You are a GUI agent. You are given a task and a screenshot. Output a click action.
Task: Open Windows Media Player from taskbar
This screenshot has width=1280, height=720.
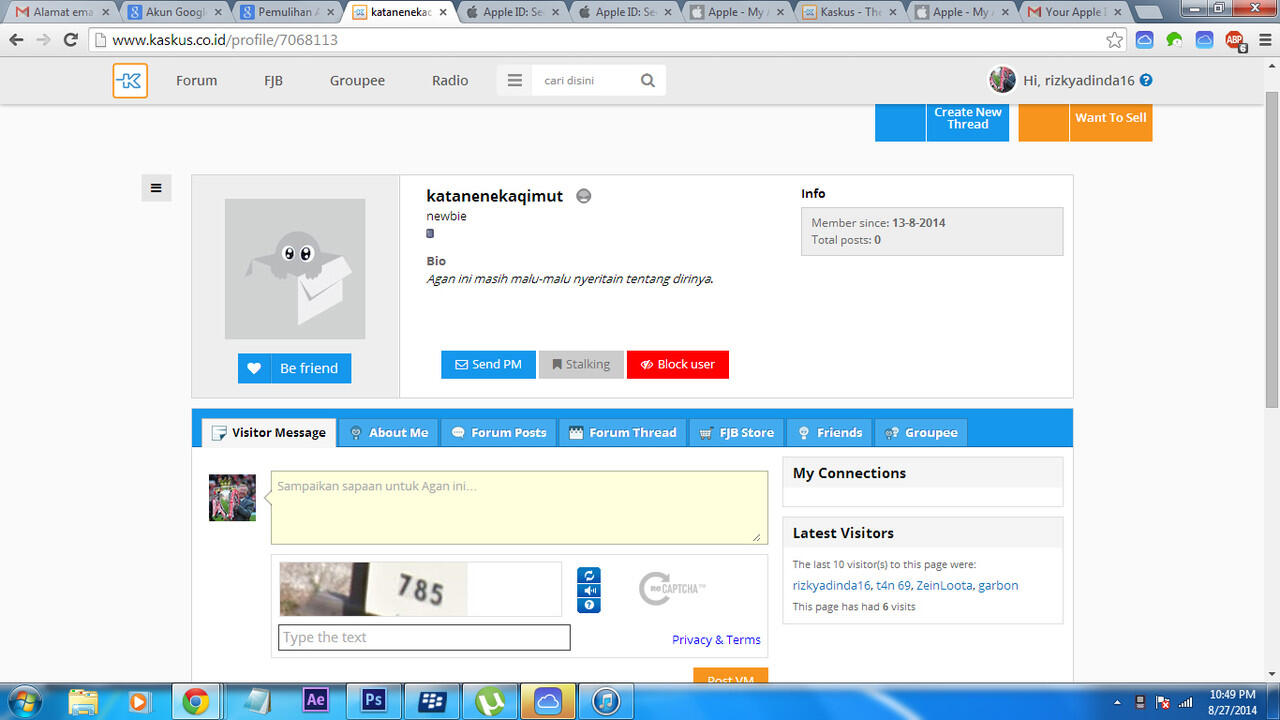pyautogui.click(x=138, y=701)
